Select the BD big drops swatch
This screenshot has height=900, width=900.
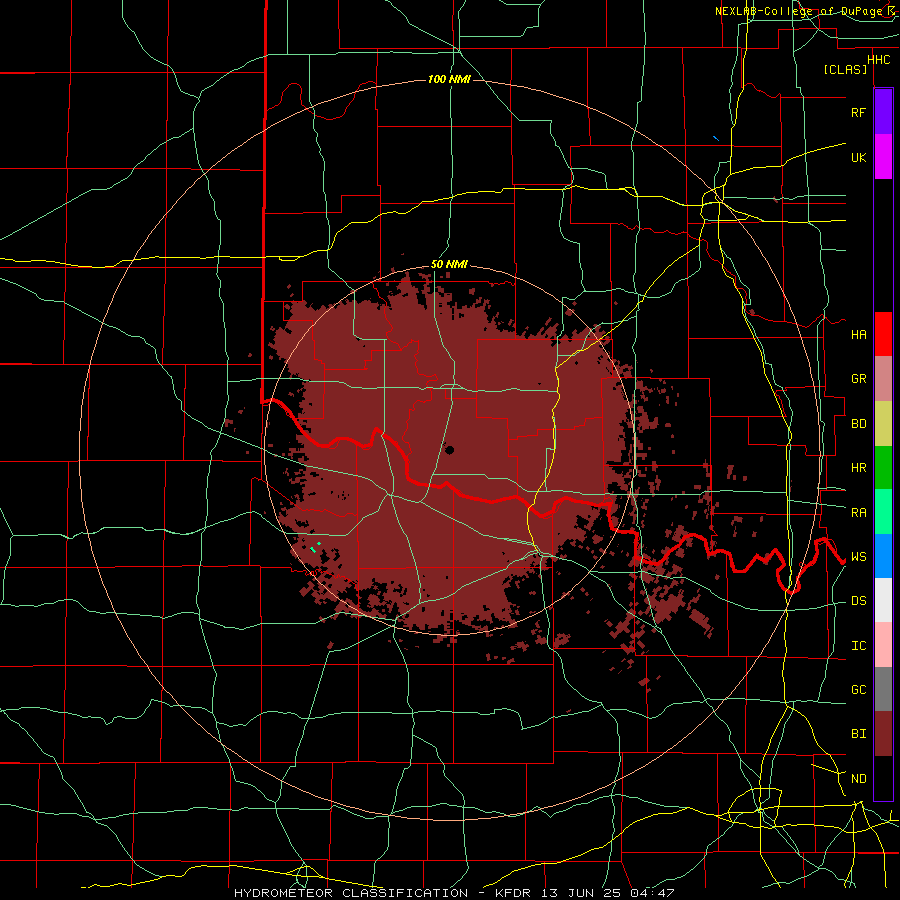883,424
